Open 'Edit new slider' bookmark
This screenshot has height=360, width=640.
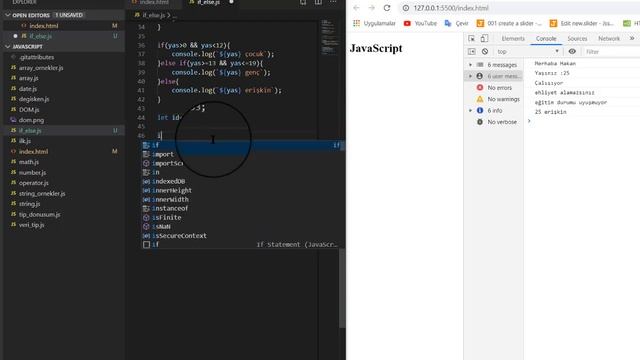point(582,23)
